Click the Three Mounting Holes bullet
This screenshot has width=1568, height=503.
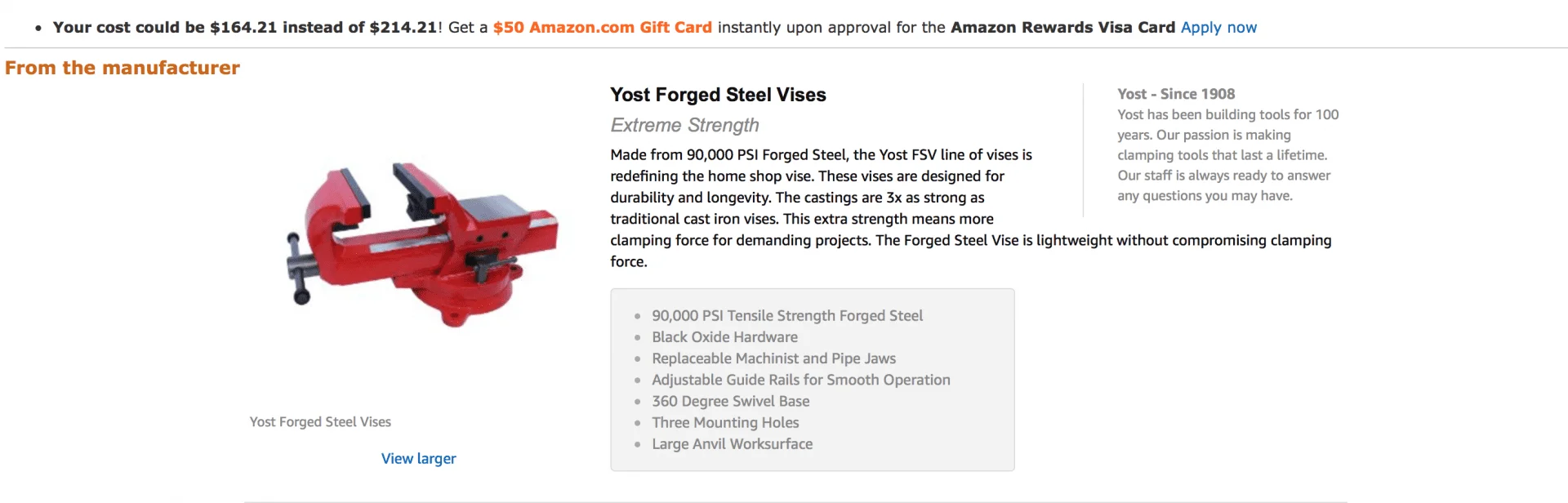[725, 422]
